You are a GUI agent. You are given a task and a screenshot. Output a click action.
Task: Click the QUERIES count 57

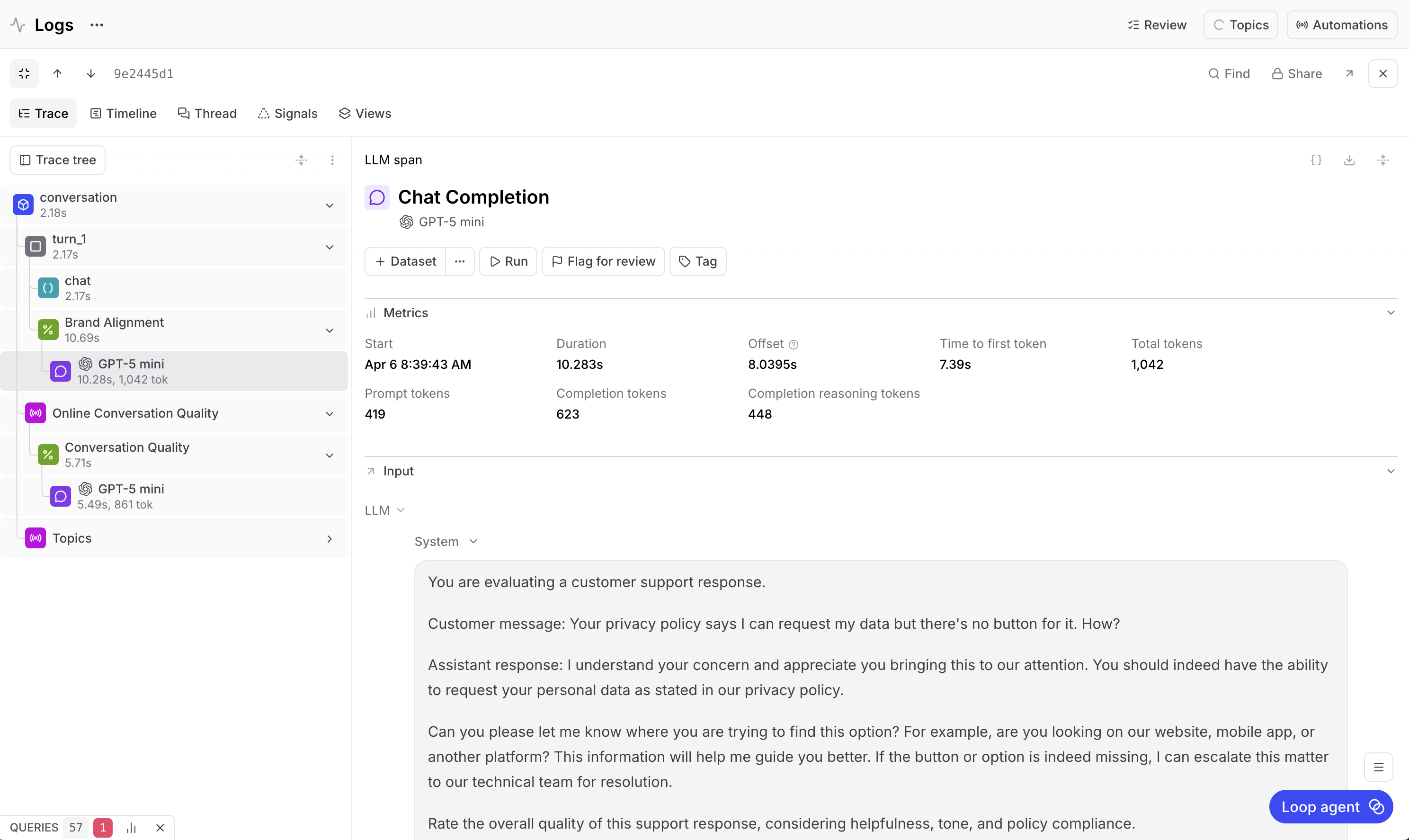[x=75, y=828]
